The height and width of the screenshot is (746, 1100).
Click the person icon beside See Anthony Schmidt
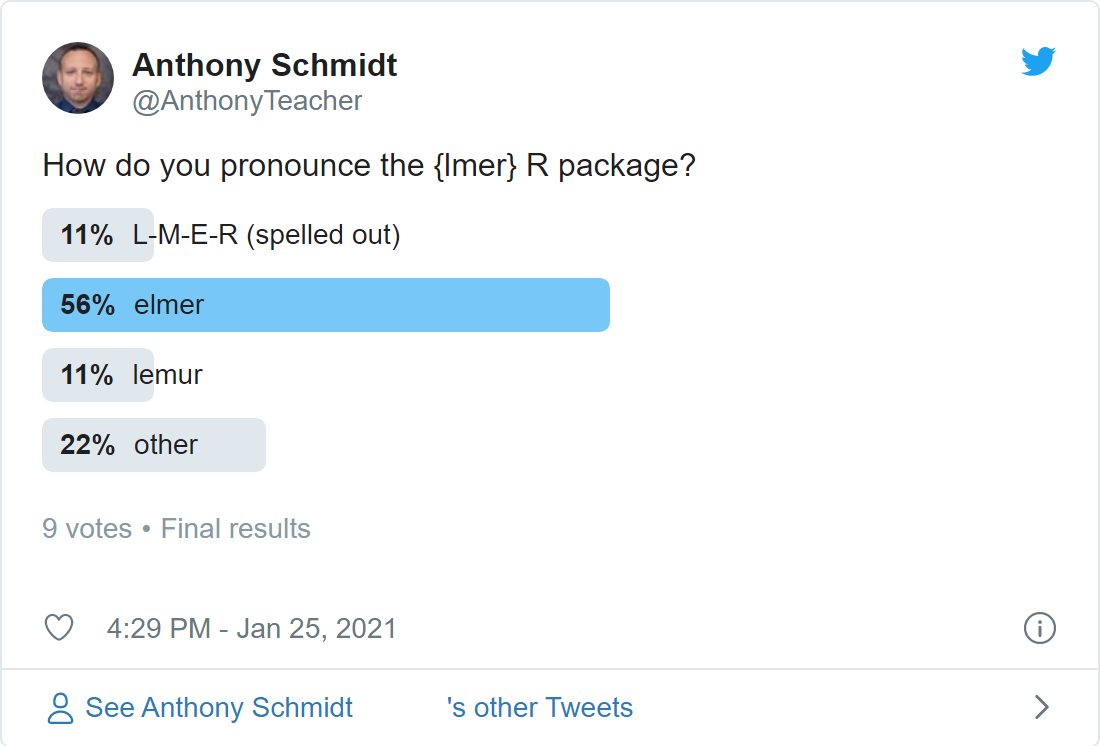(x=60, y=708)
